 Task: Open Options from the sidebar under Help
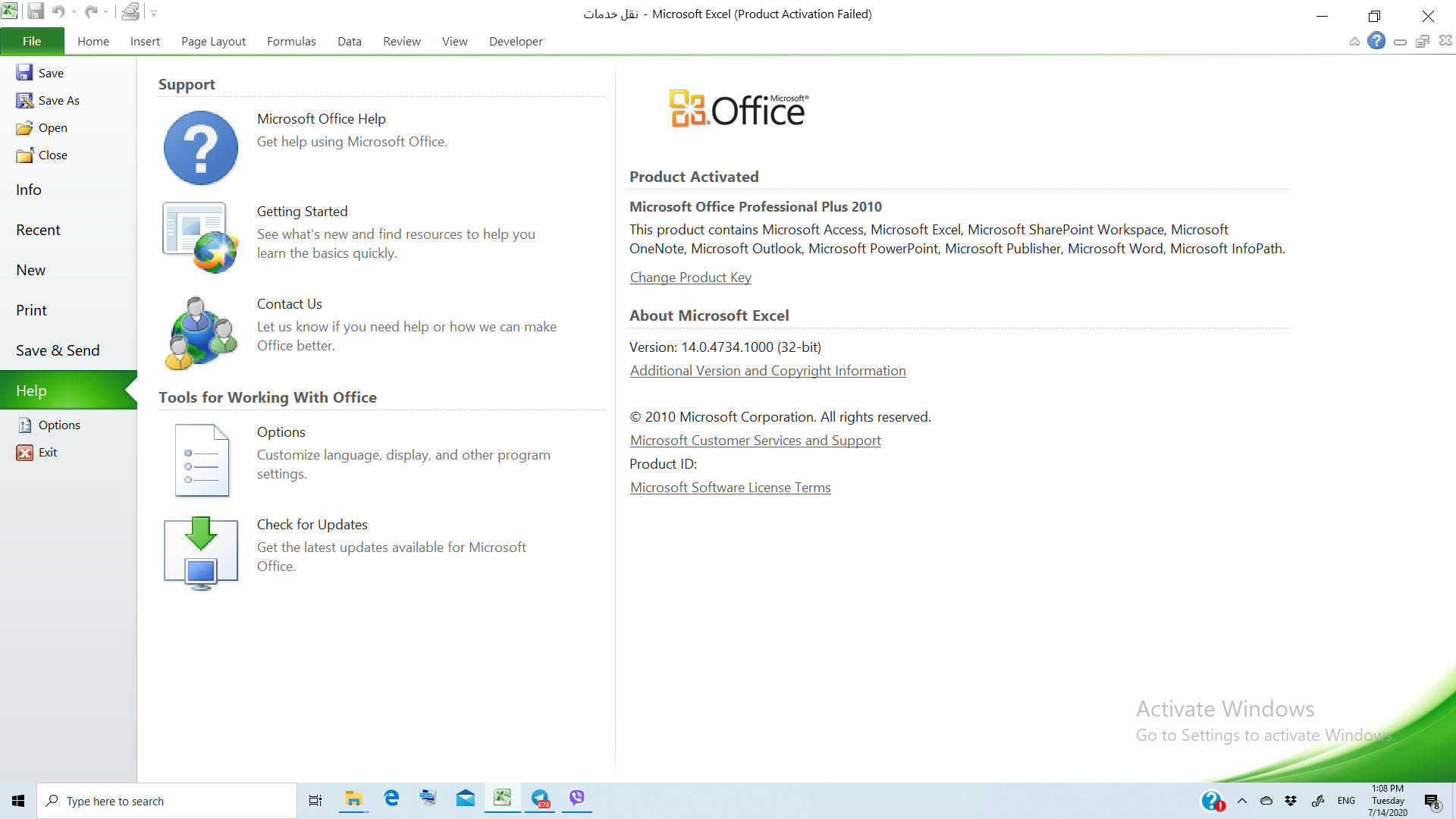click(49, 425)
